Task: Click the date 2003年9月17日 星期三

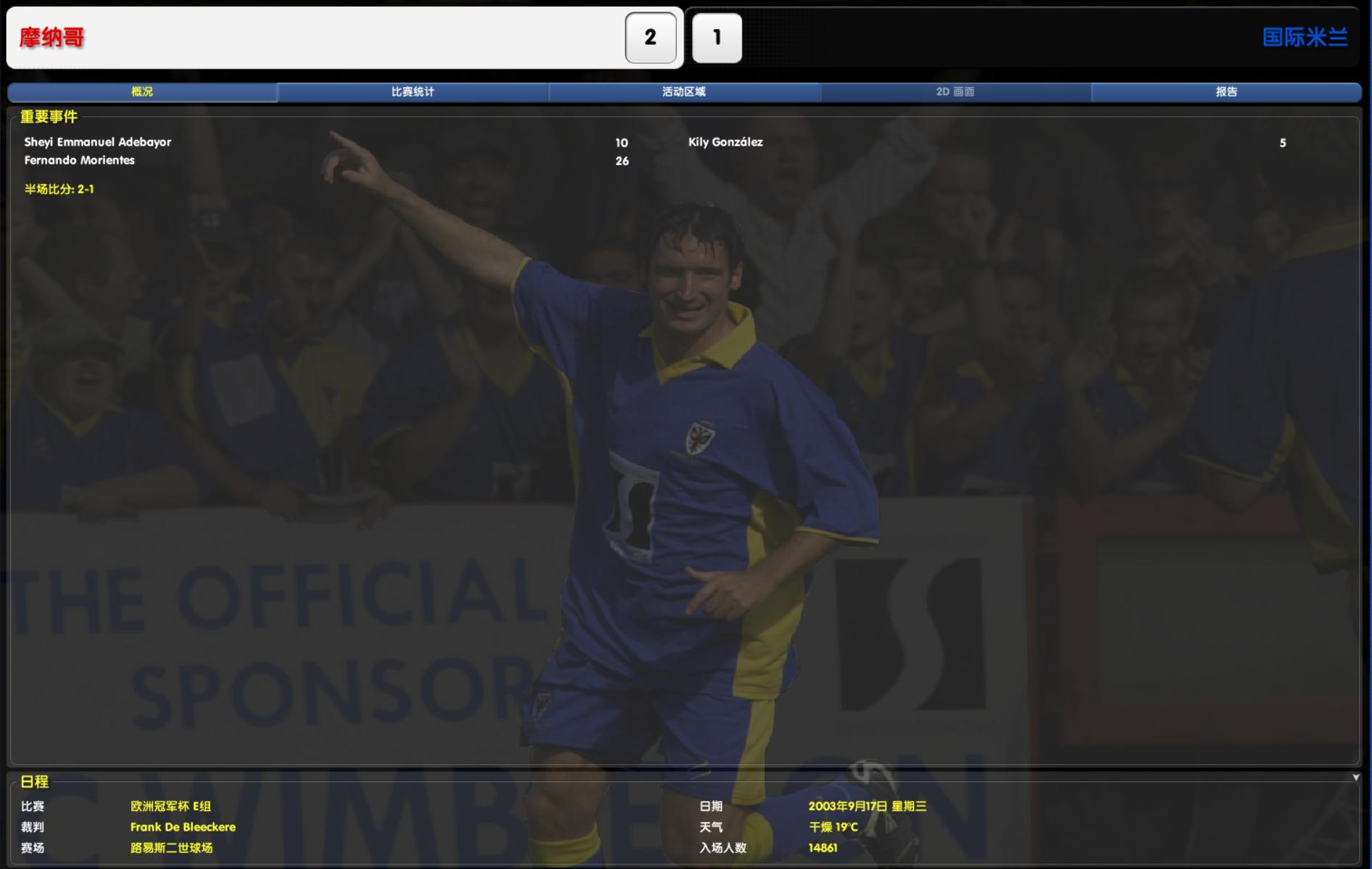Action: 868,806
